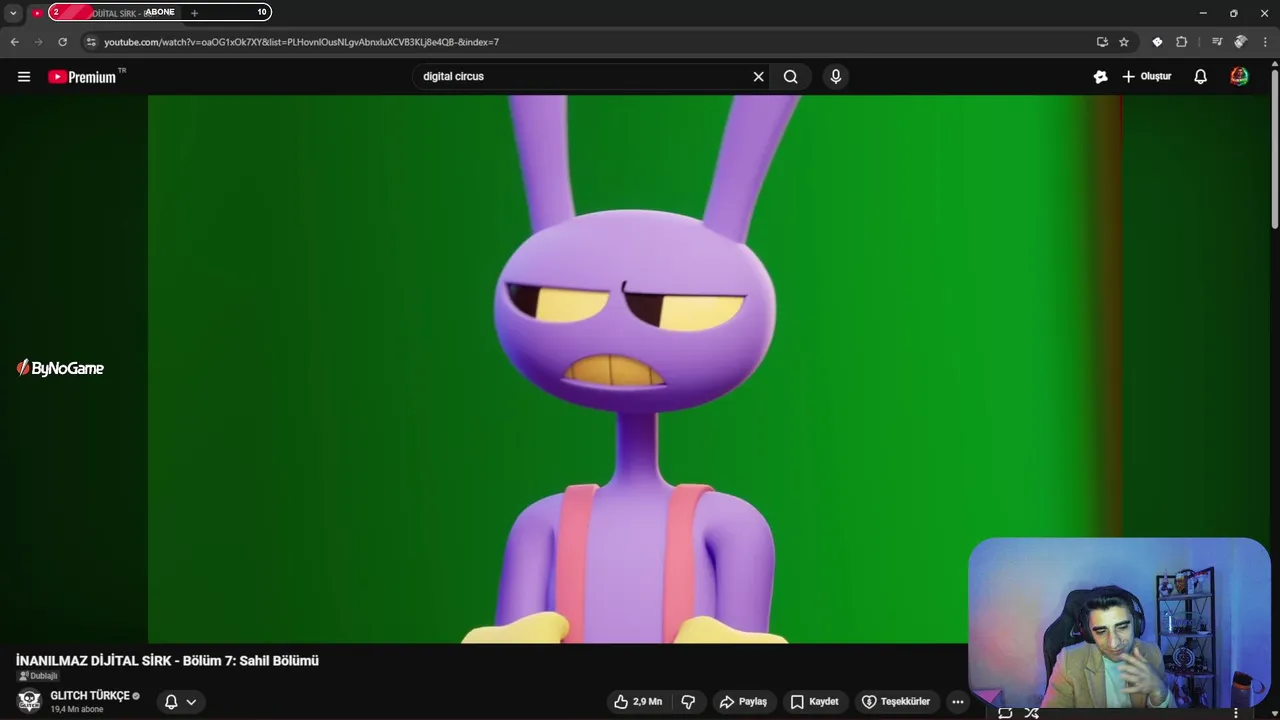Click the 19,4 Mn abone text

(77, 710)
